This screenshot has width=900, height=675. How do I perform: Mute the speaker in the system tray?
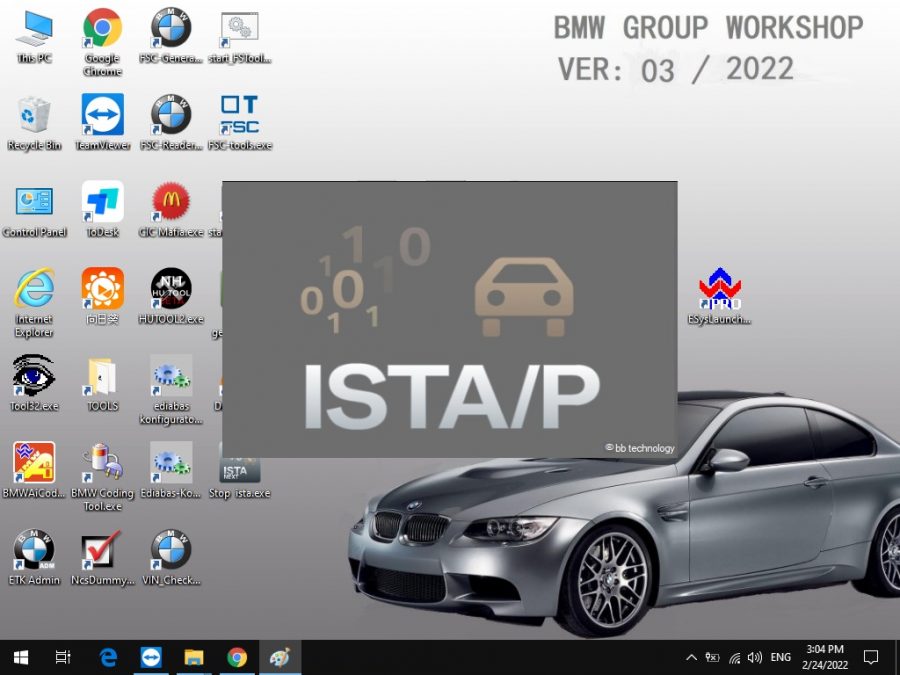click(x=754, y=657)
